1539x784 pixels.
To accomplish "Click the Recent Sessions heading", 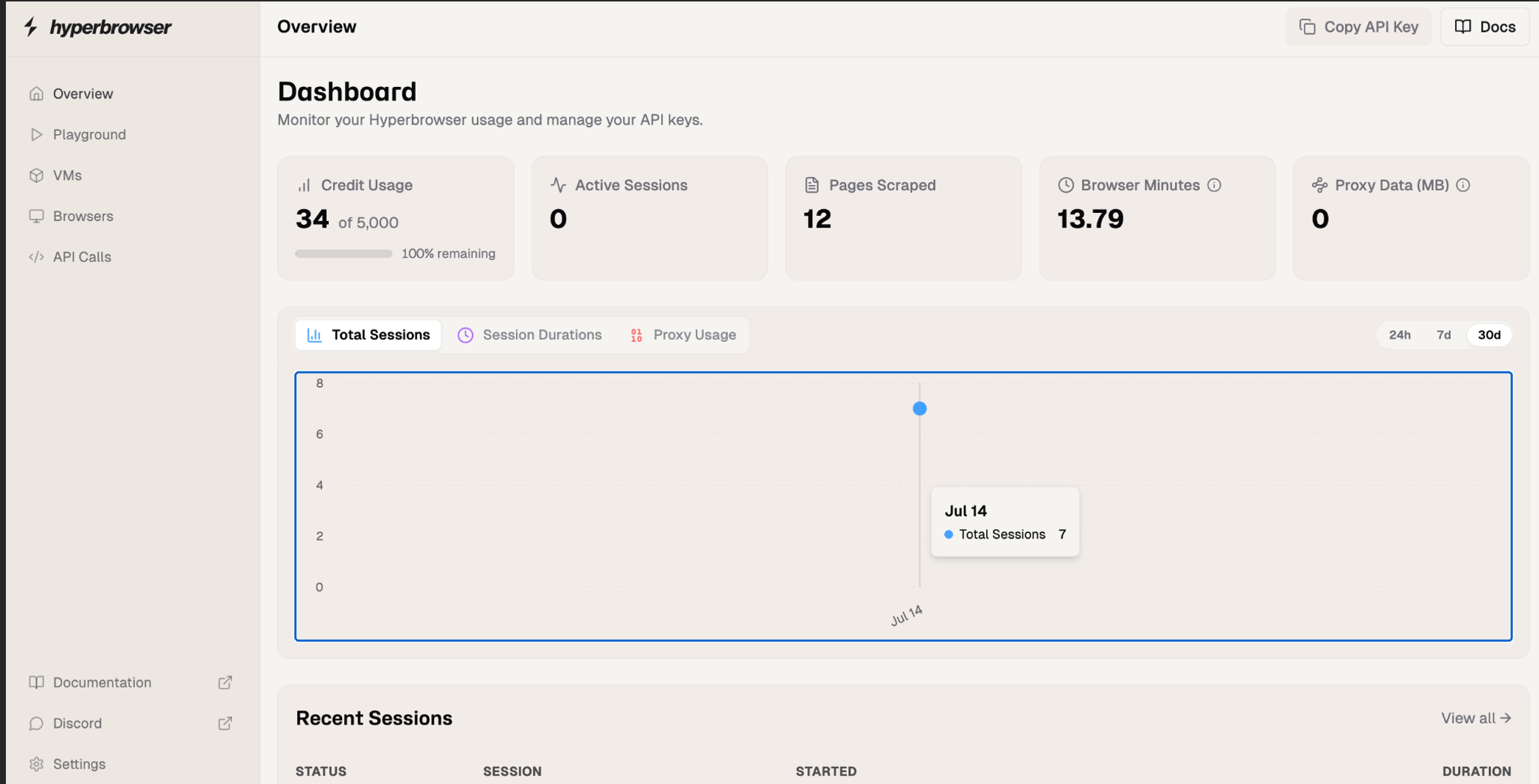I will pyautogui.click(x=374, y=718).
